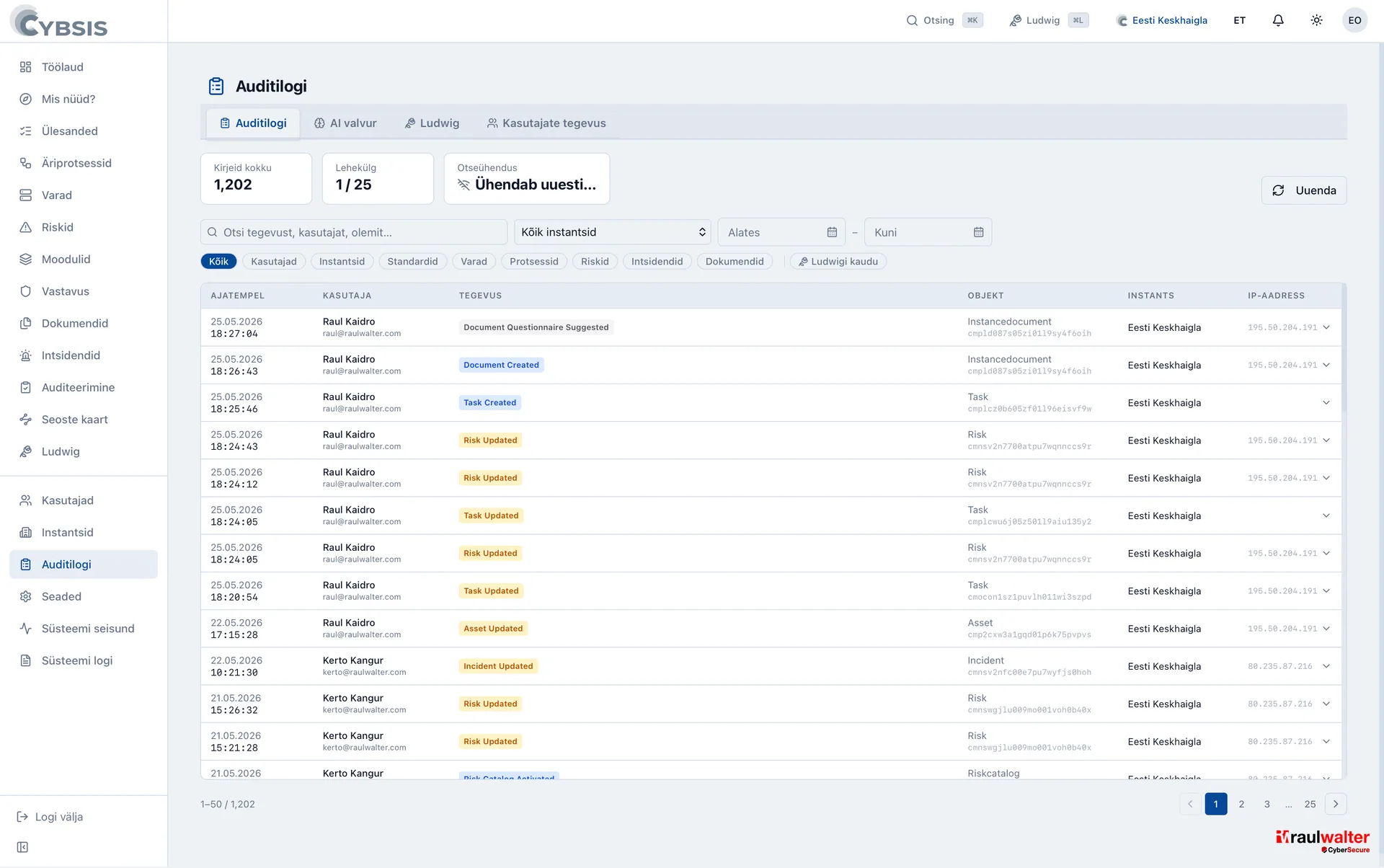1384x868 pixels.
Task: Click the Eesti Keskhaigla instance link
Action: [x=1161, y=20]
